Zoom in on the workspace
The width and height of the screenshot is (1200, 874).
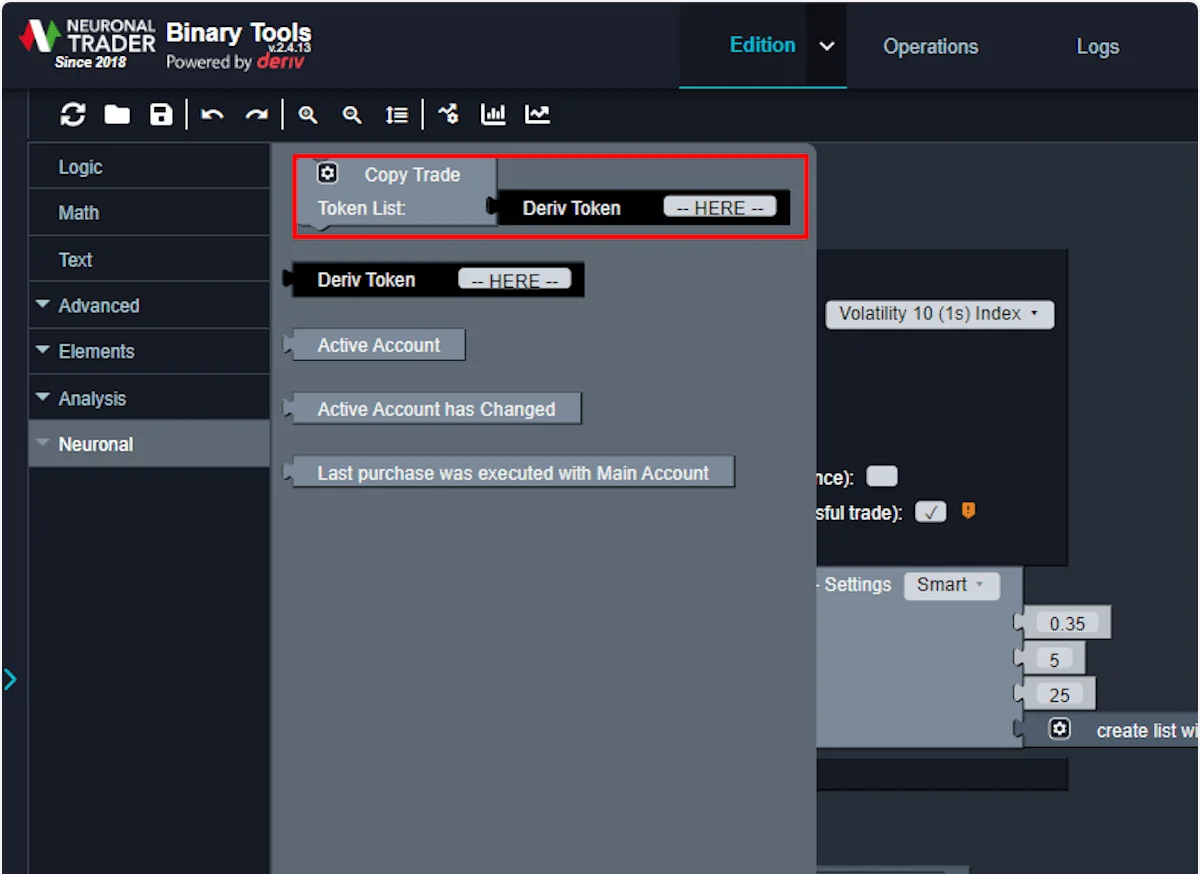coord(308,115)
